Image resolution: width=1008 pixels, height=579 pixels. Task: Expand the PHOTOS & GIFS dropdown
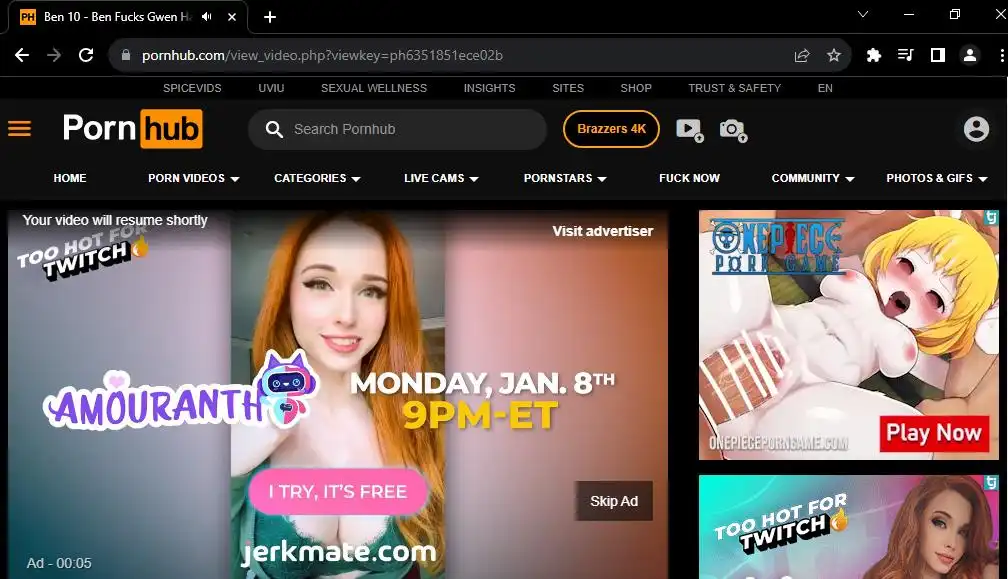click(937, 178)
